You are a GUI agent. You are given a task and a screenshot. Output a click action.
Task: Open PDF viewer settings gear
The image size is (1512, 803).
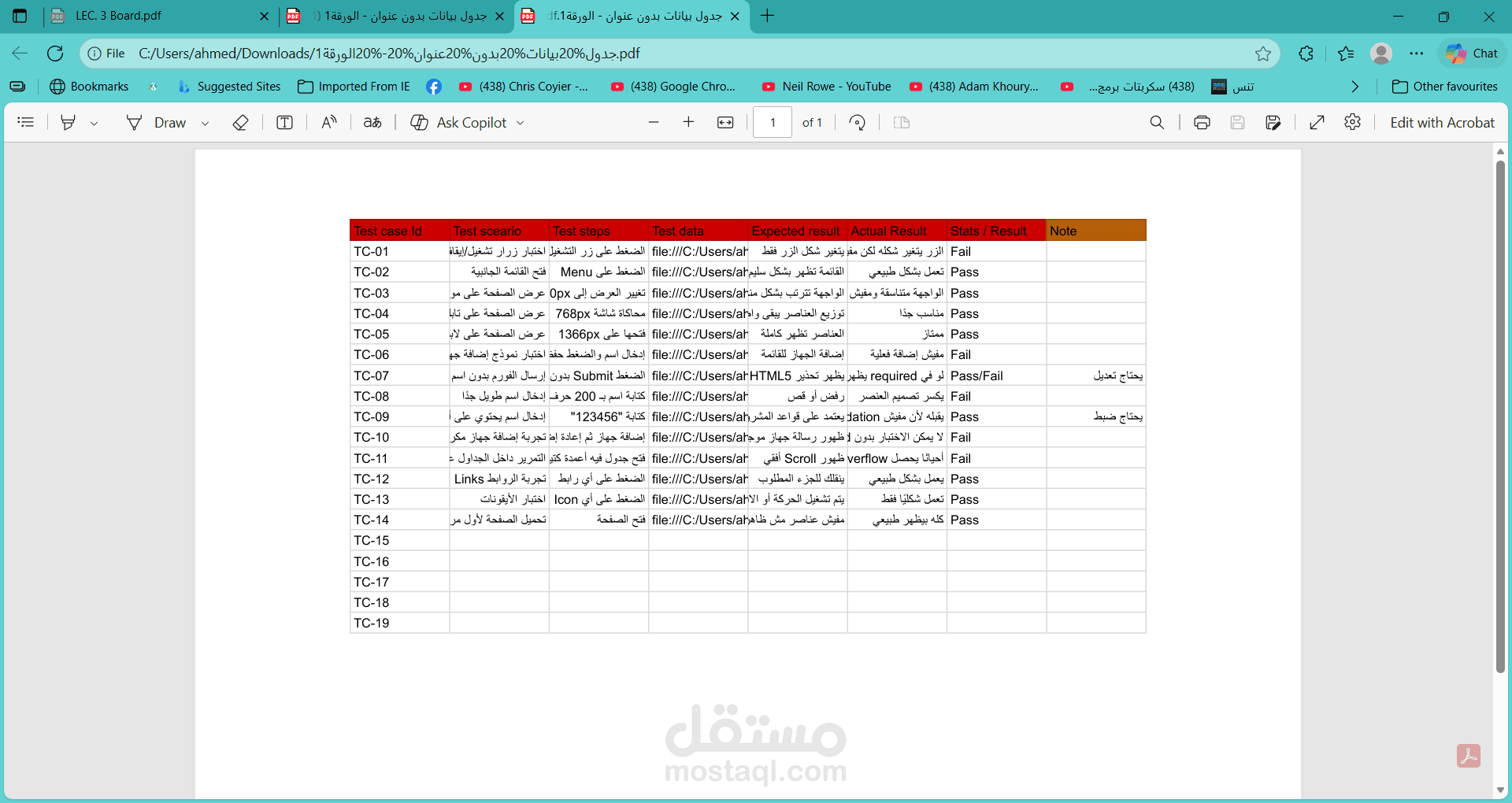[x=1354, y=122]
